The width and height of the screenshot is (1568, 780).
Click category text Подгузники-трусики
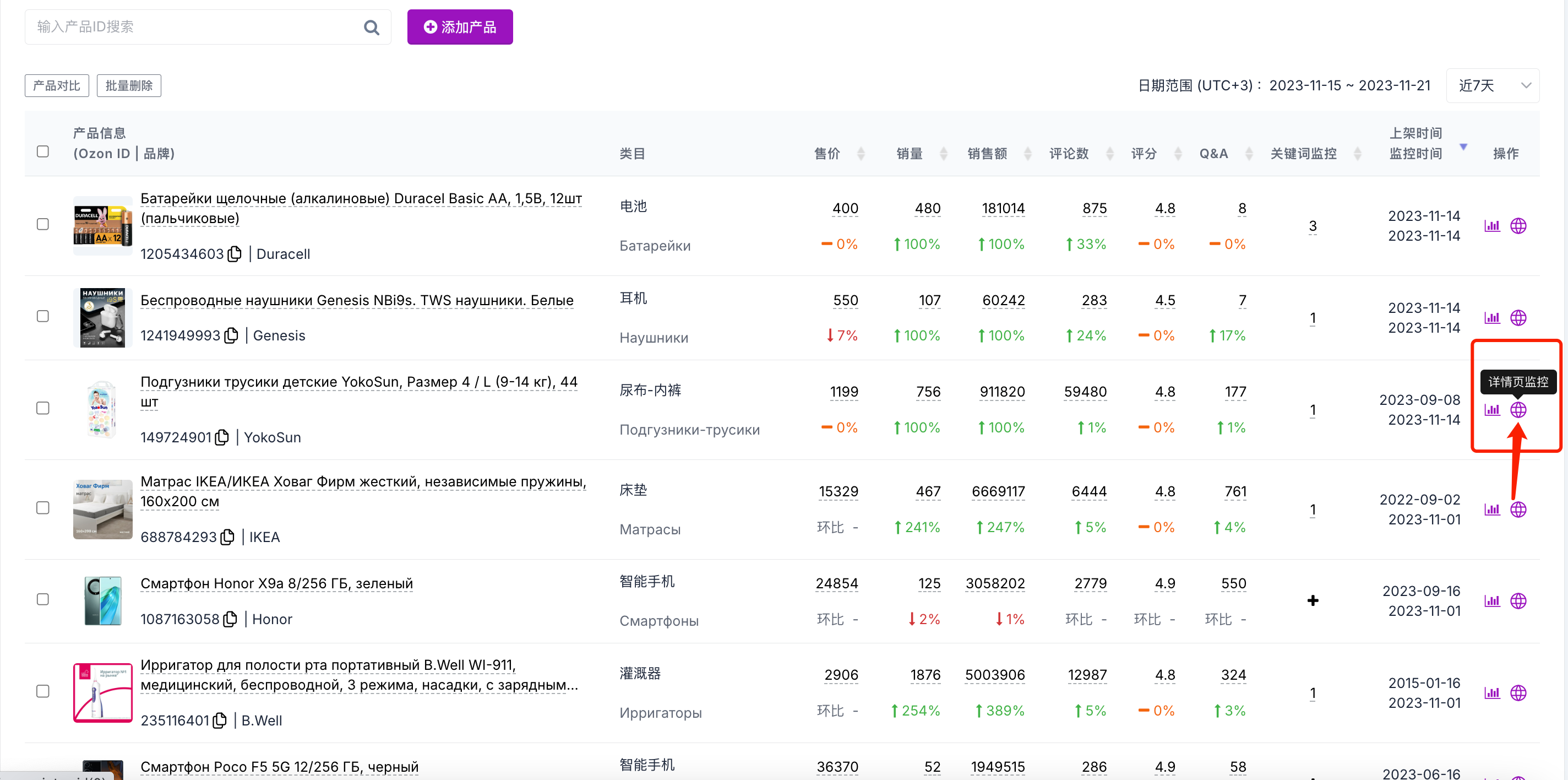[x=690, y=430]
